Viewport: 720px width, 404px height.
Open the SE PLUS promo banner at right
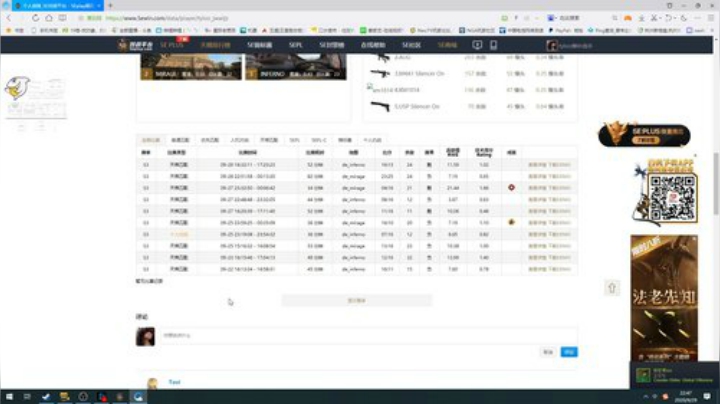pyautogui.click(x=644, y=135)
